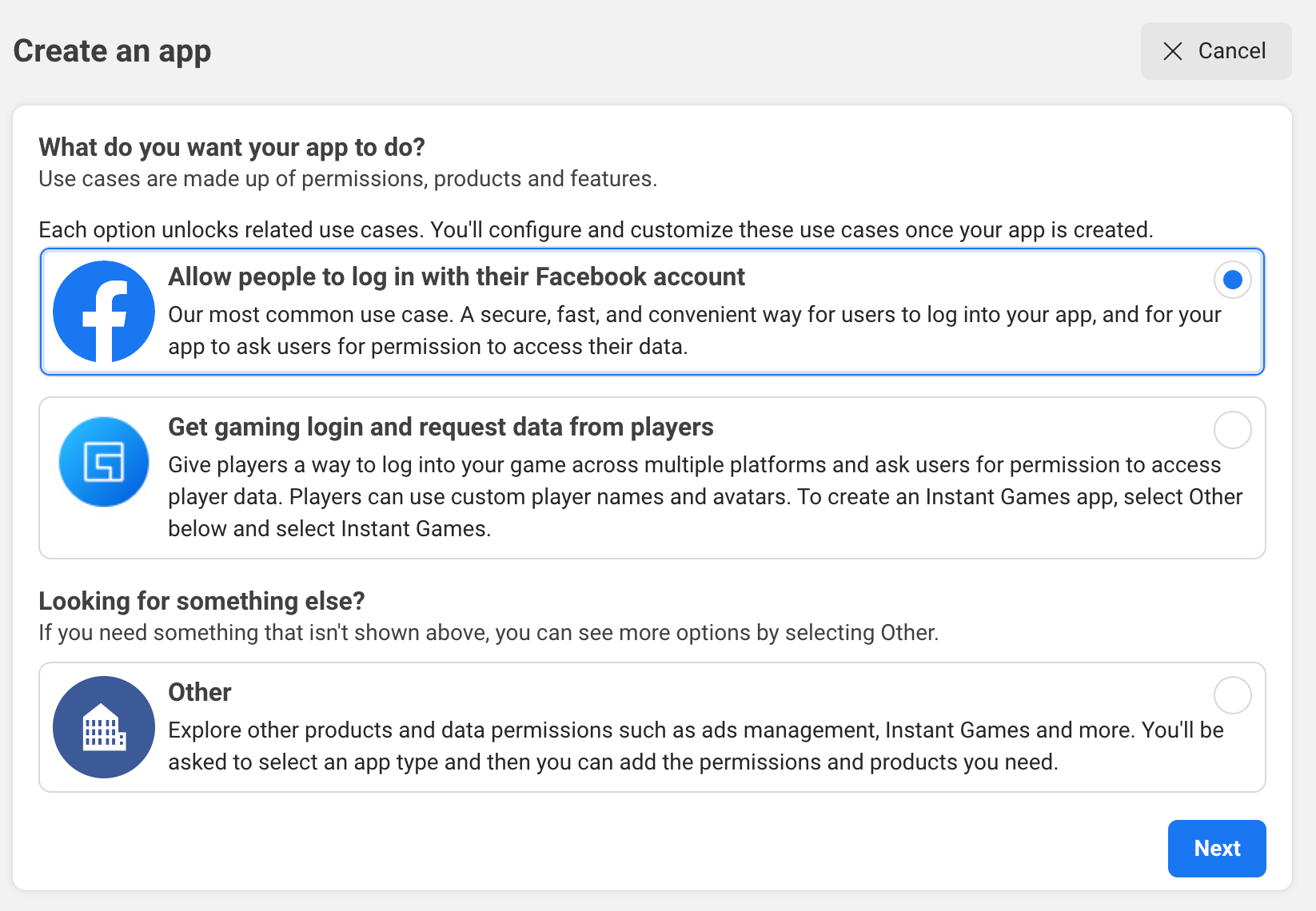Click the 'Give players a way to log into' description
1316x911 pixels.
click(705, 497)
